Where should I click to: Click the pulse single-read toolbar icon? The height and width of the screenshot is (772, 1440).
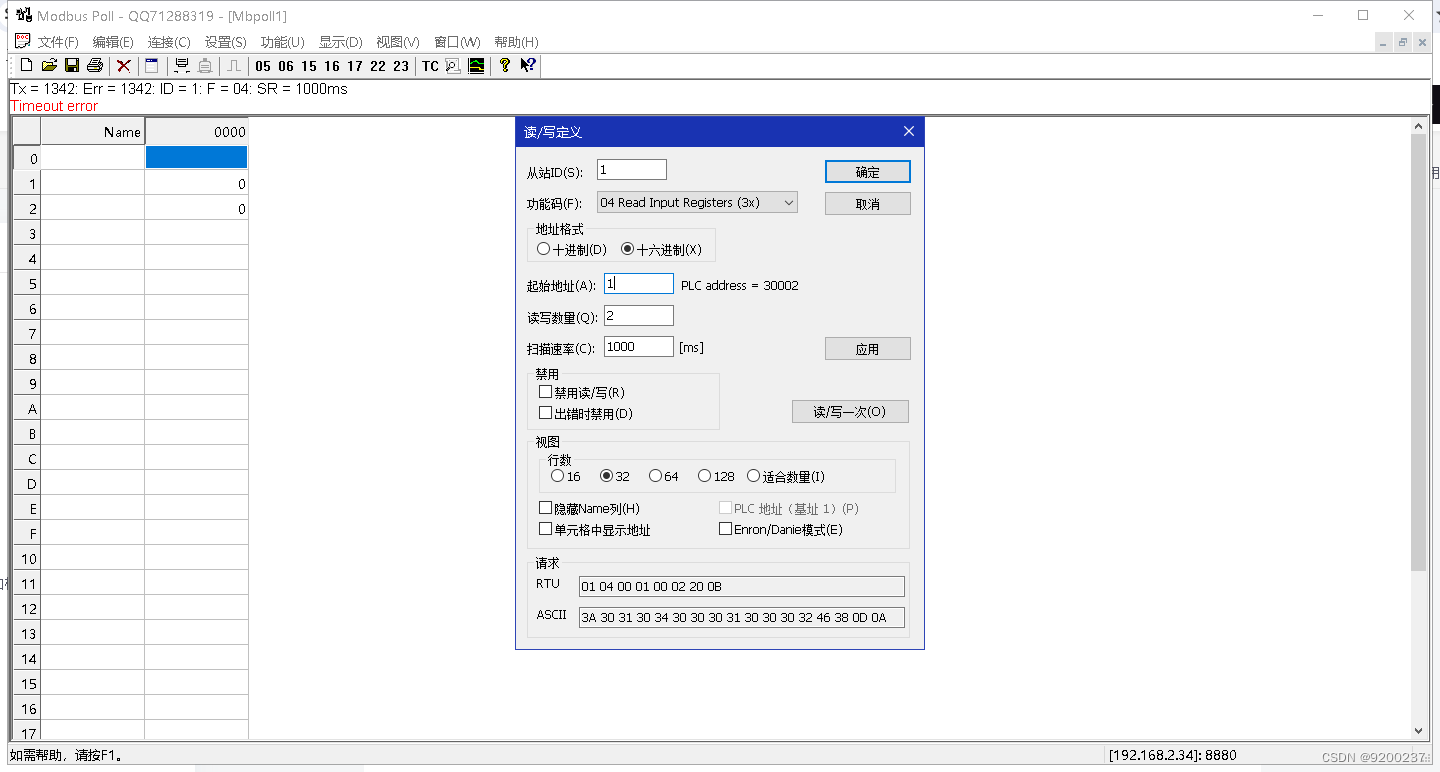[234, 66]
